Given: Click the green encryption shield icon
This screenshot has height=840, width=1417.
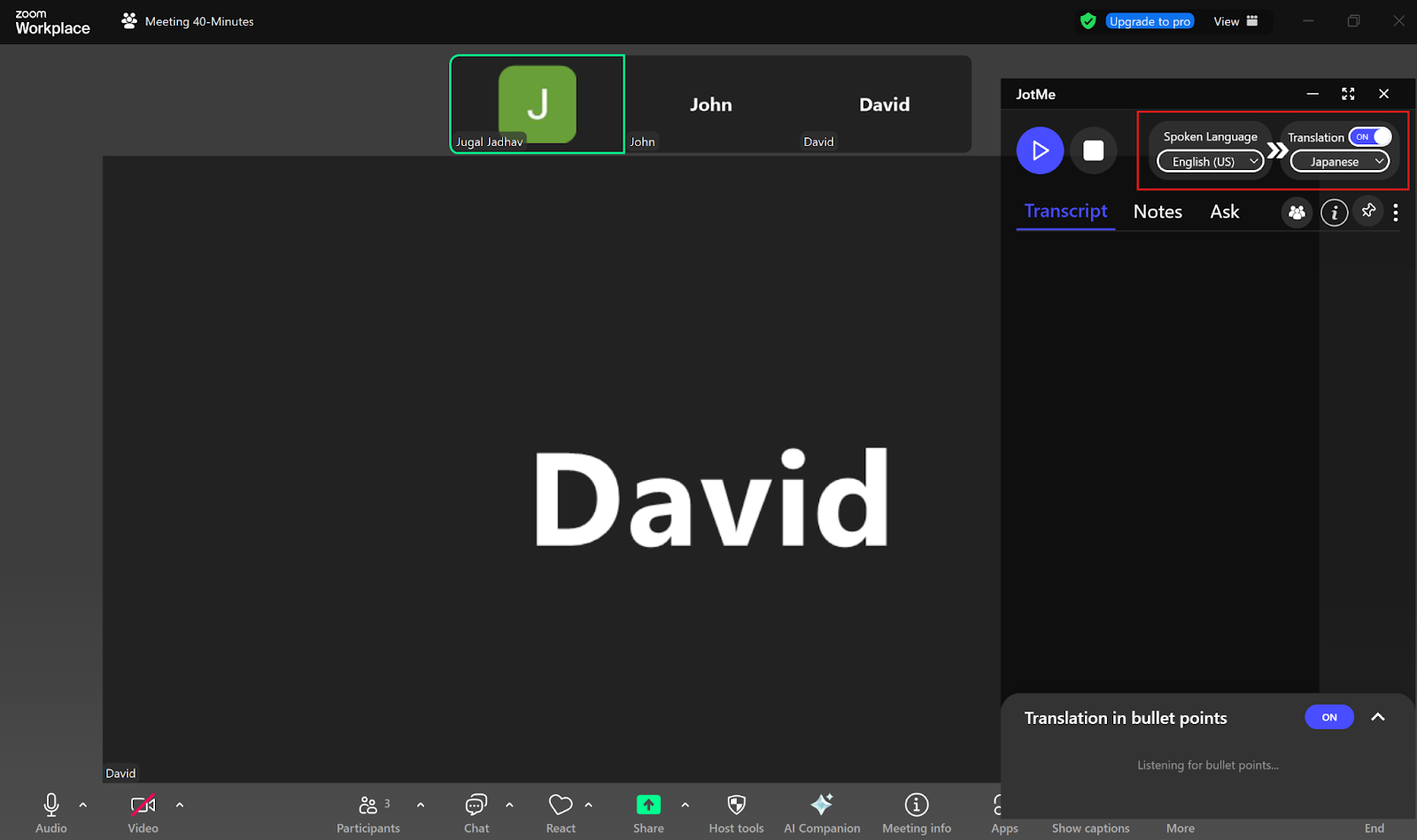Looking at the screenshot, I should pyautogui.click(x=1088, y=21).
